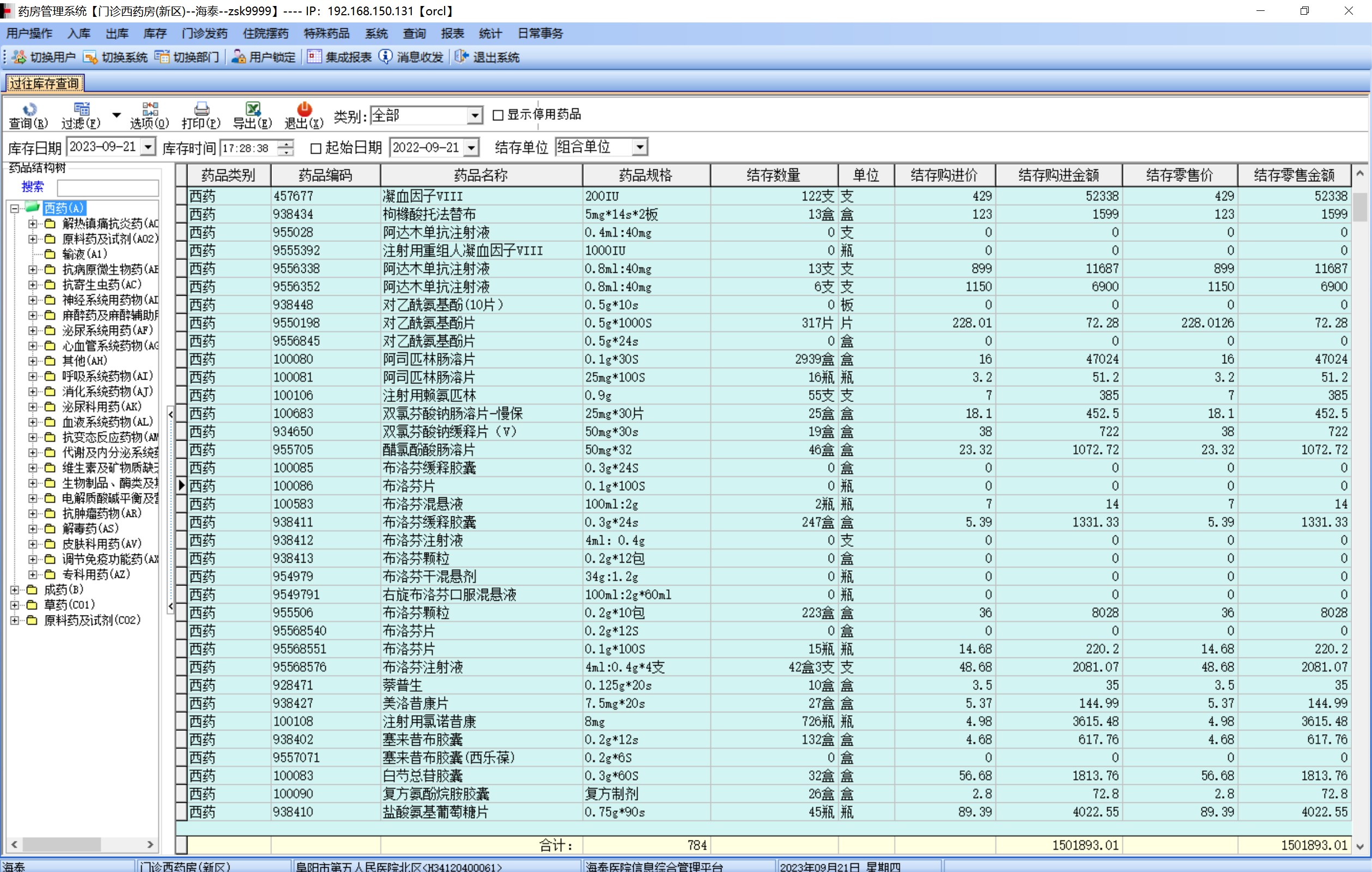Open the 门诊发药 menu
The image size is (1372, 872).
(x=204, y=33)
